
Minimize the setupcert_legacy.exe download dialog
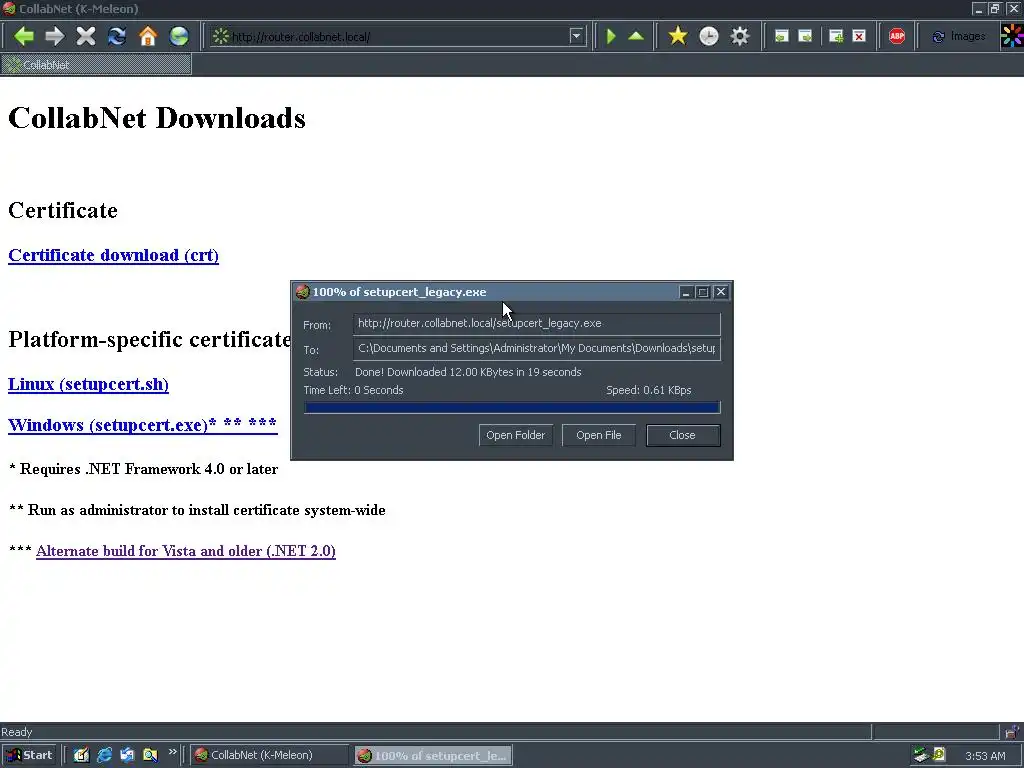(685, 292)
